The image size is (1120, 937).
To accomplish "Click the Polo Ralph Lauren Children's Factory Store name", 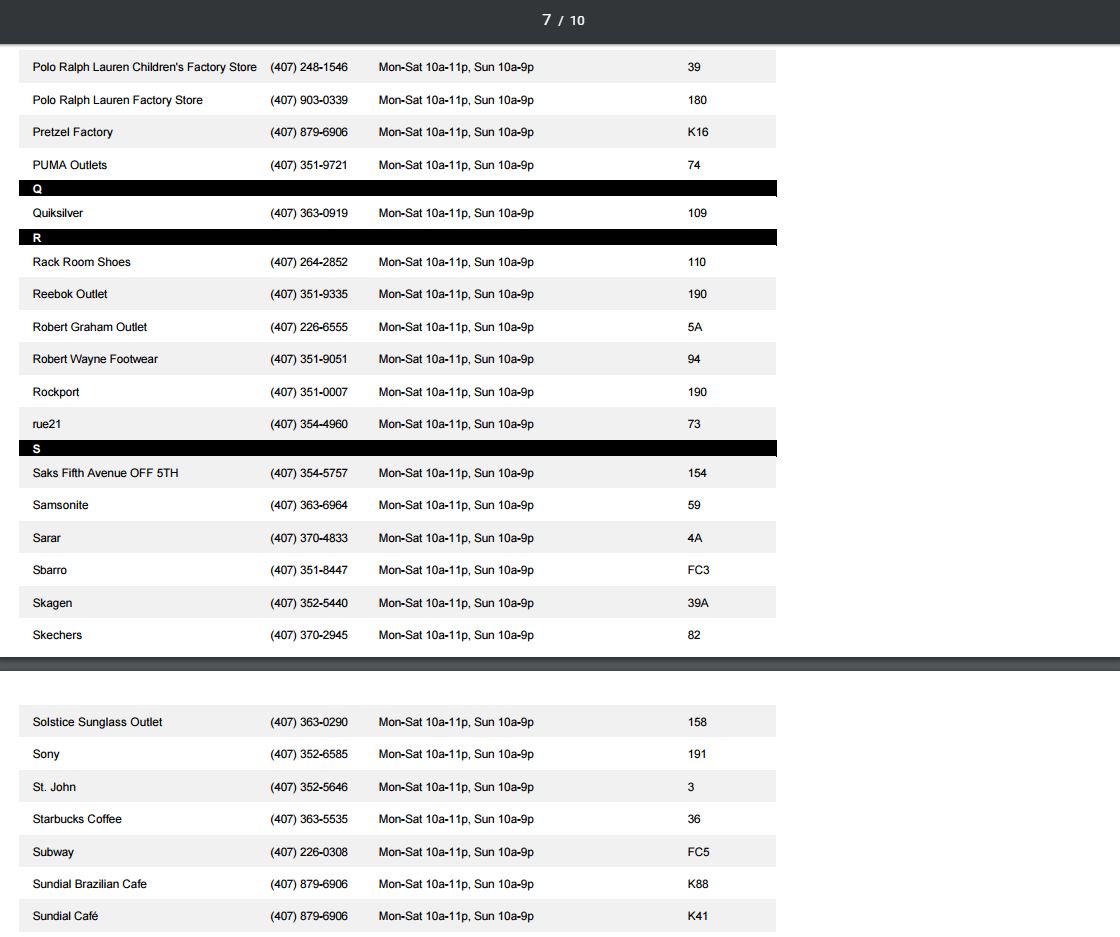I will tap(144, 67).
